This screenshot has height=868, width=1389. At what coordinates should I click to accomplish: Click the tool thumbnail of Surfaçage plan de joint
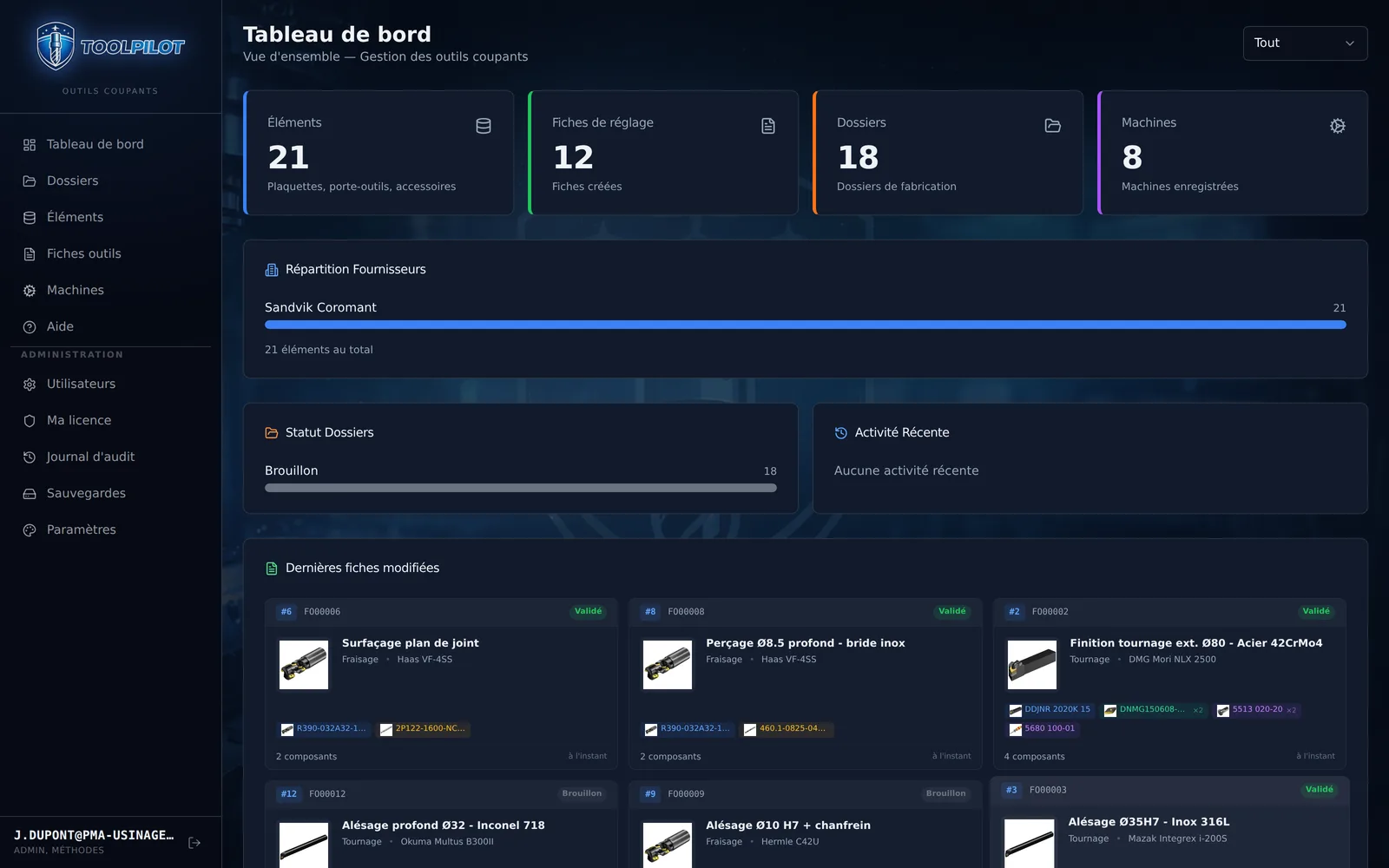[x=304, y=665]
